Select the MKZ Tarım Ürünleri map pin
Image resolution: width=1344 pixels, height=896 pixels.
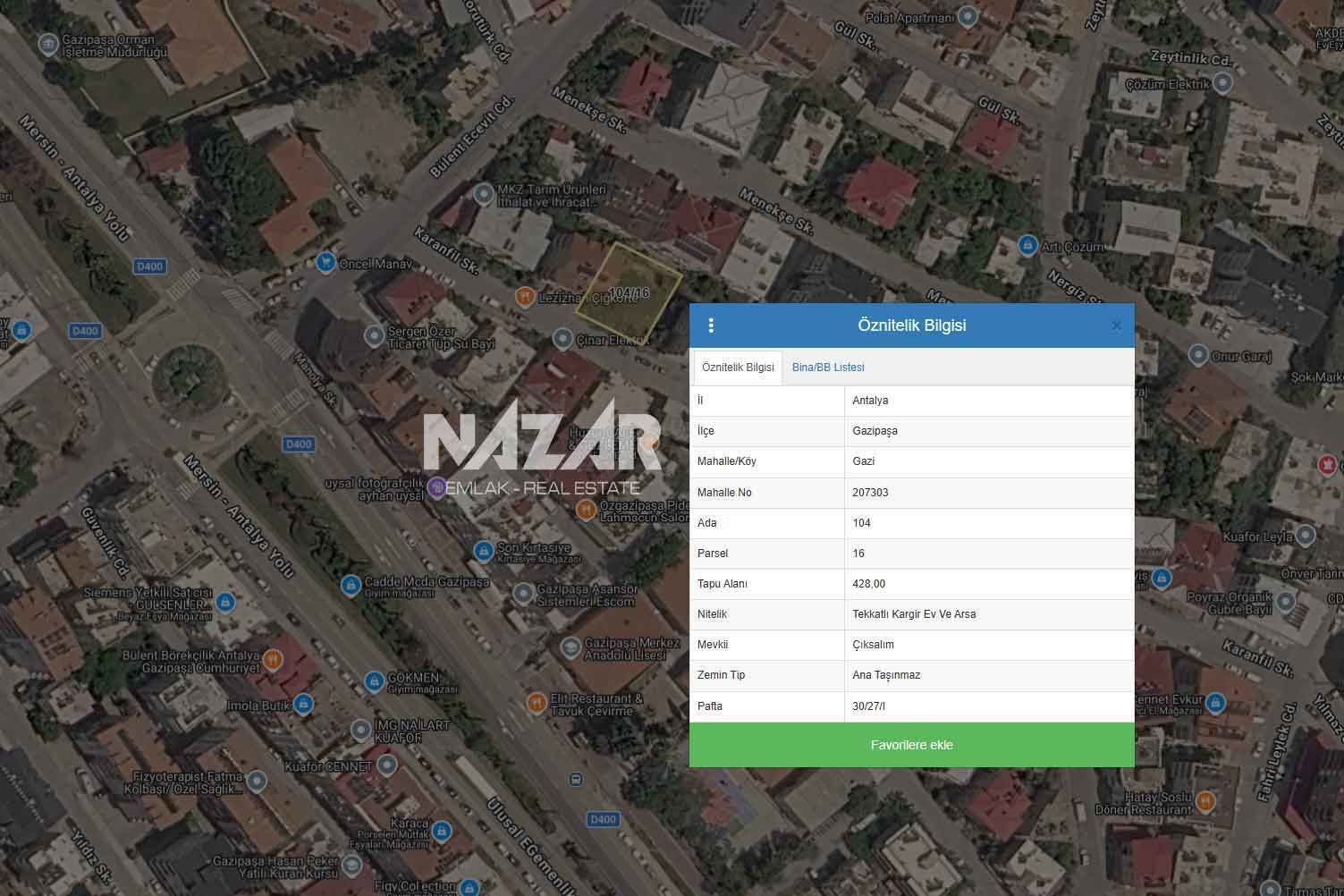484,193
